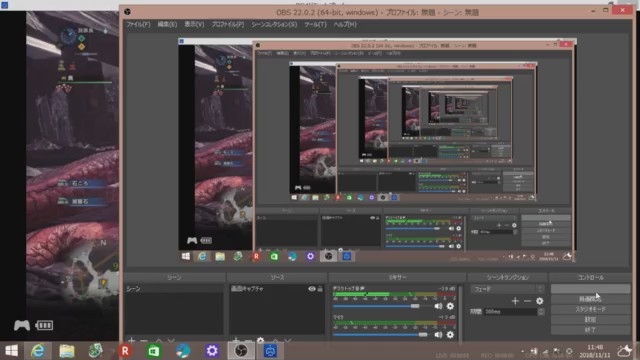Open the blue robot-icon taskbar app
Image resolution: width=640 pixels, height=360 pixels.
click(270, 351)
